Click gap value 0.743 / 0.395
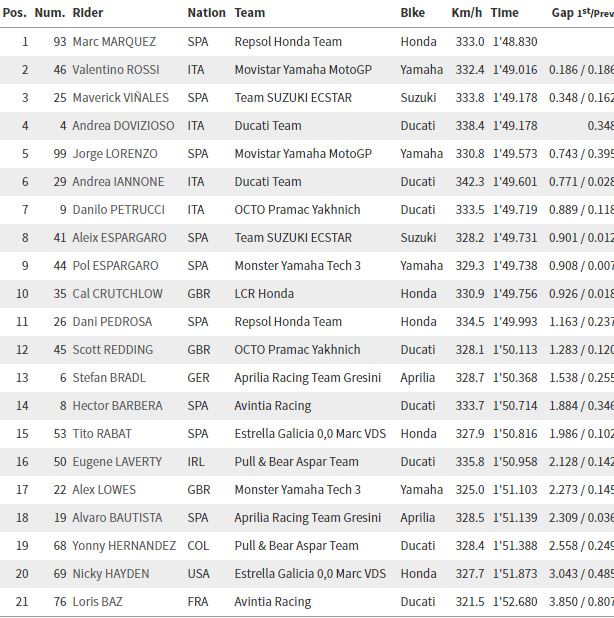Image resolution: width=614 pixels, height=618 pixels. [581, 154]
